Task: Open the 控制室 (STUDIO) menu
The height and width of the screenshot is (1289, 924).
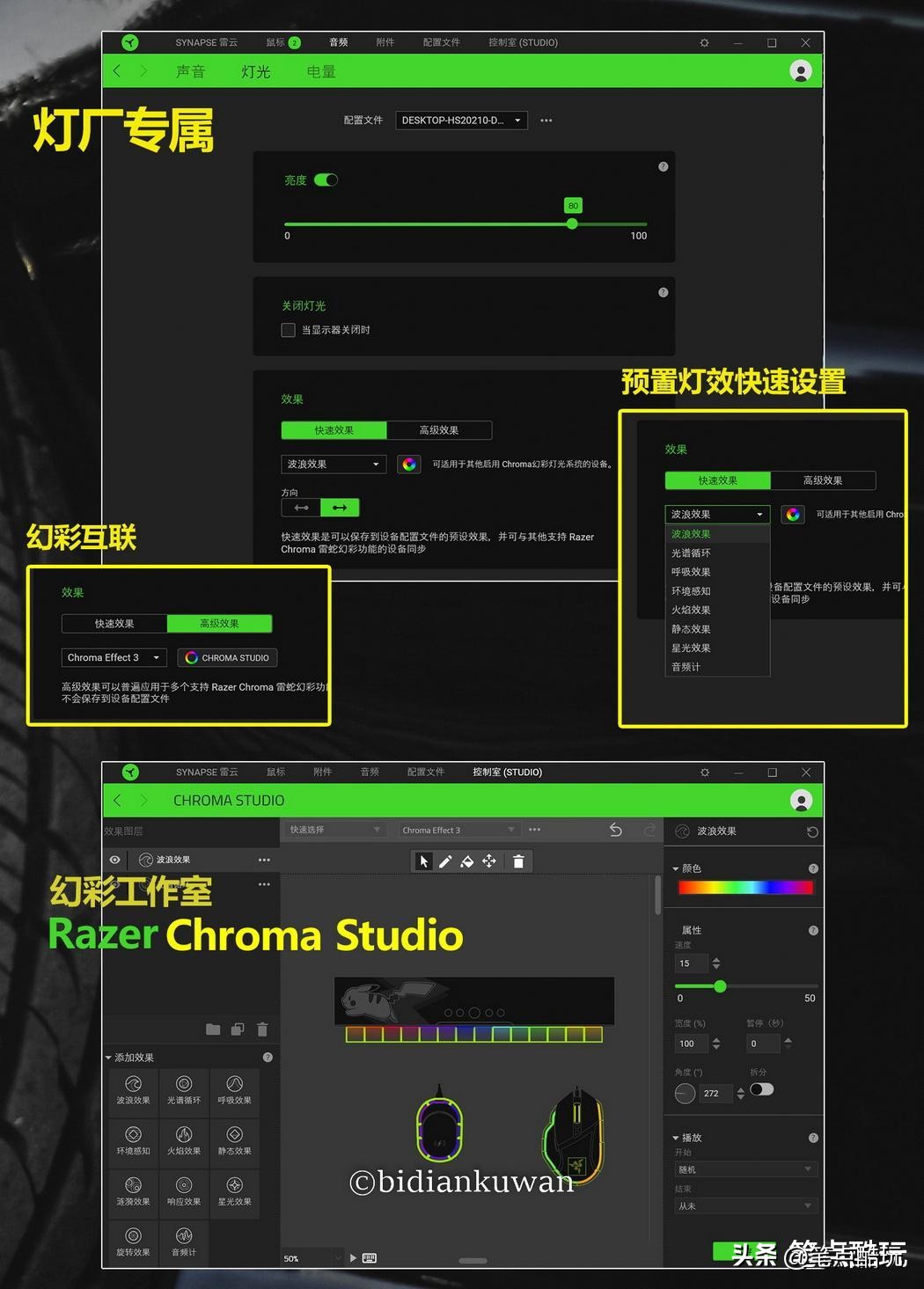Action: click(x=521, y=41)
